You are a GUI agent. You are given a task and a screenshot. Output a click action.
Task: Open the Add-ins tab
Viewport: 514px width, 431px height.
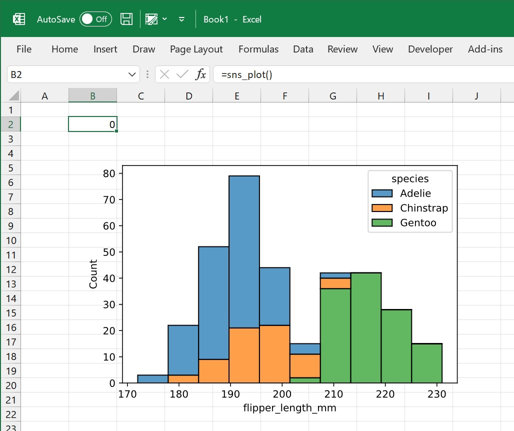(485, 49)
